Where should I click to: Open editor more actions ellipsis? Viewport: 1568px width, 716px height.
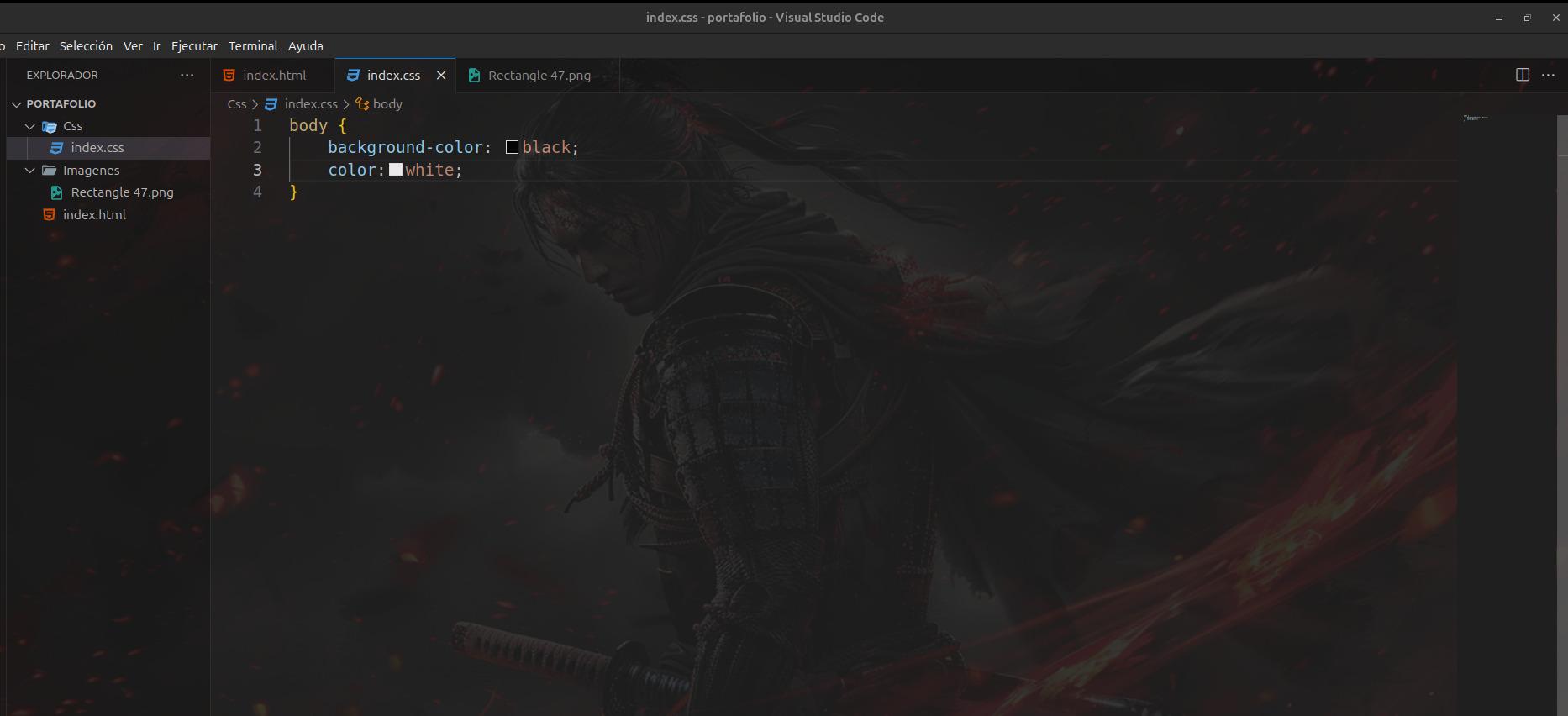point(1548,75)
